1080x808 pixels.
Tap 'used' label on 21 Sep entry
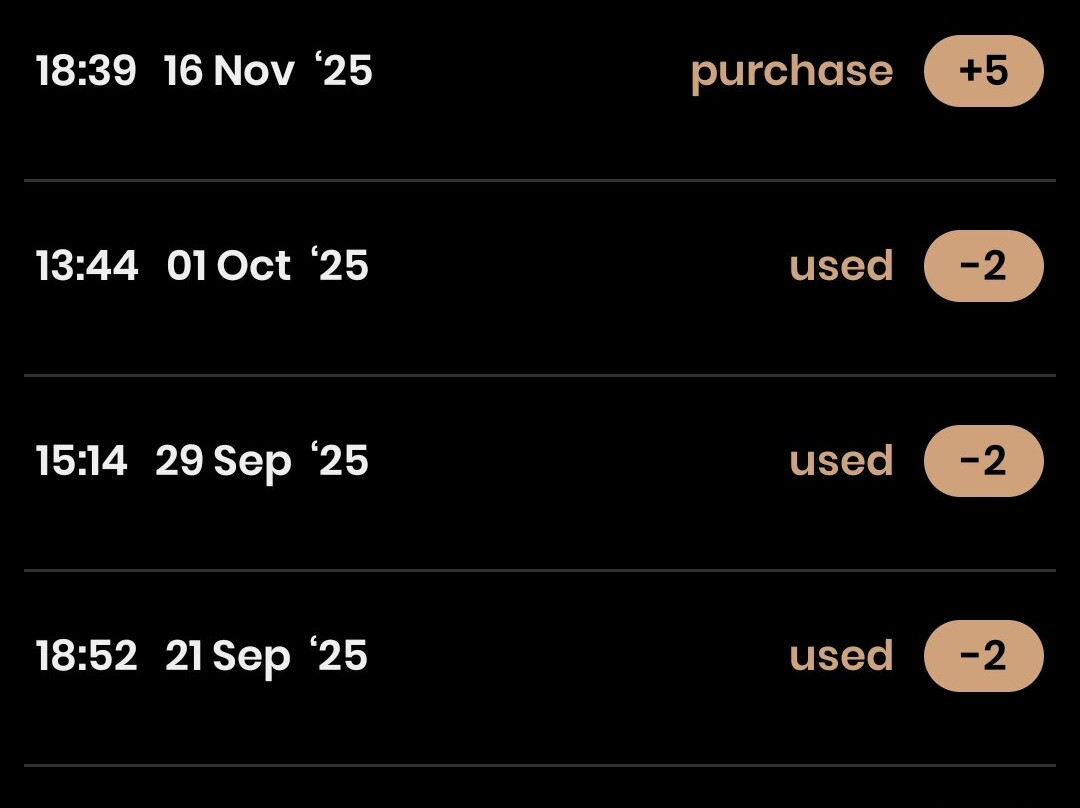pyautogui.click(x=841, y=656)
